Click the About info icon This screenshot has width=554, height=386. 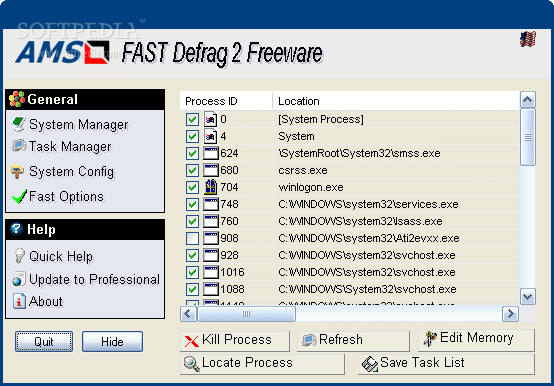tap(19, 301)
